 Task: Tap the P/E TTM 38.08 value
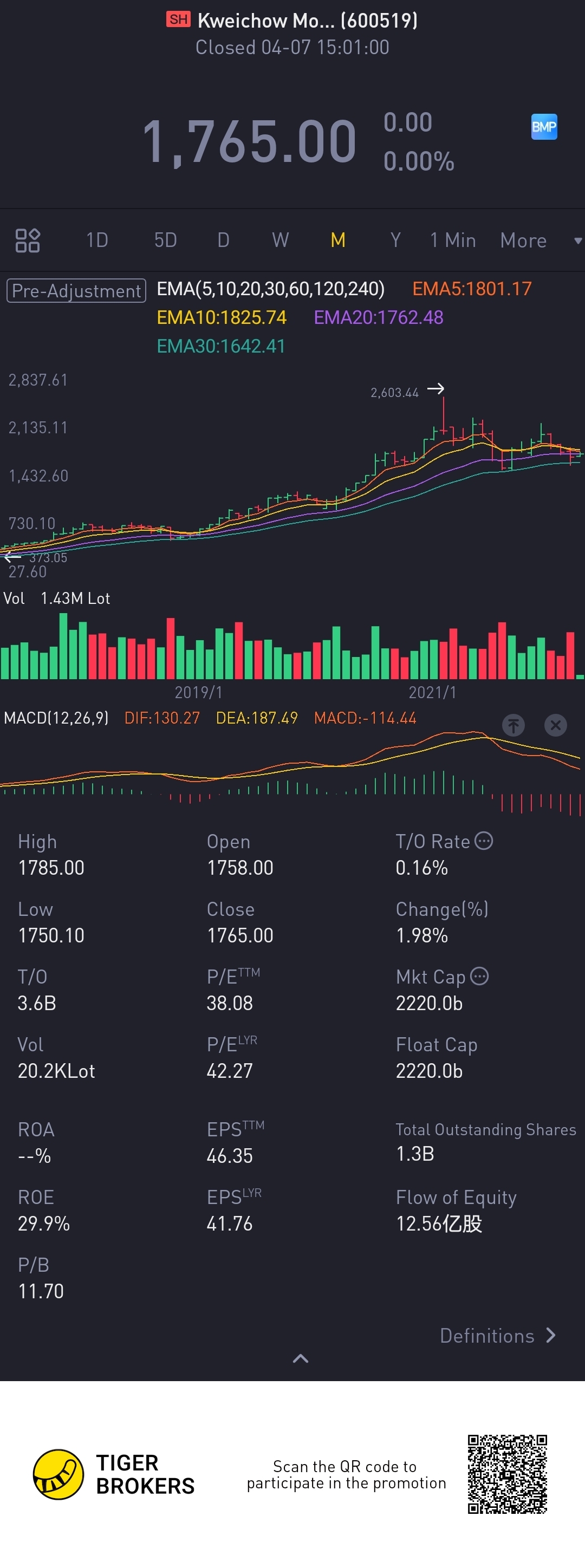point(230,1003)
